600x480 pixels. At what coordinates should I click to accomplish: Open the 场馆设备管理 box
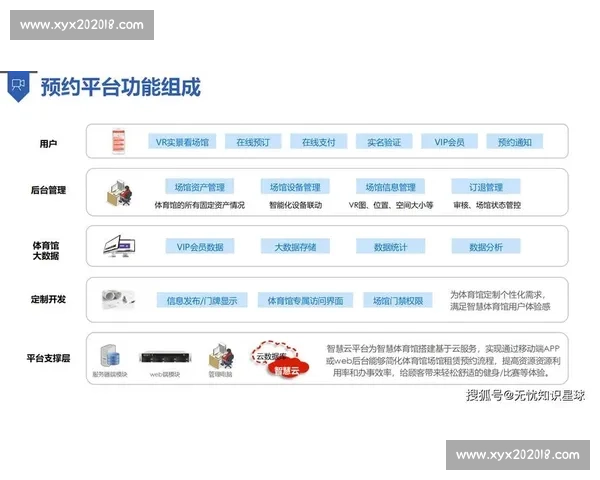[295, 187]
